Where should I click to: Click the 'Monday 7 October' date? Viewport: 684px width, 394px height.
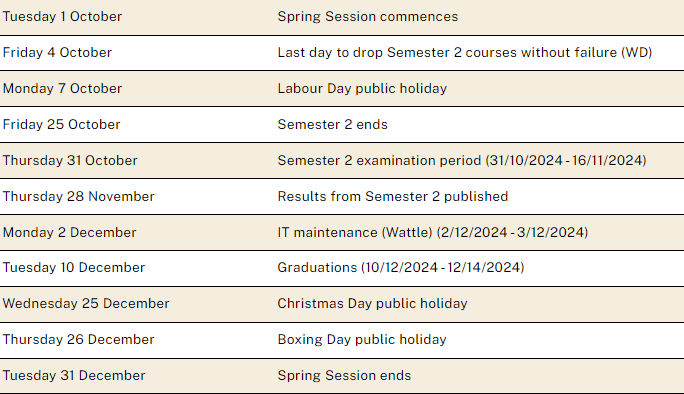coord(62,88)
